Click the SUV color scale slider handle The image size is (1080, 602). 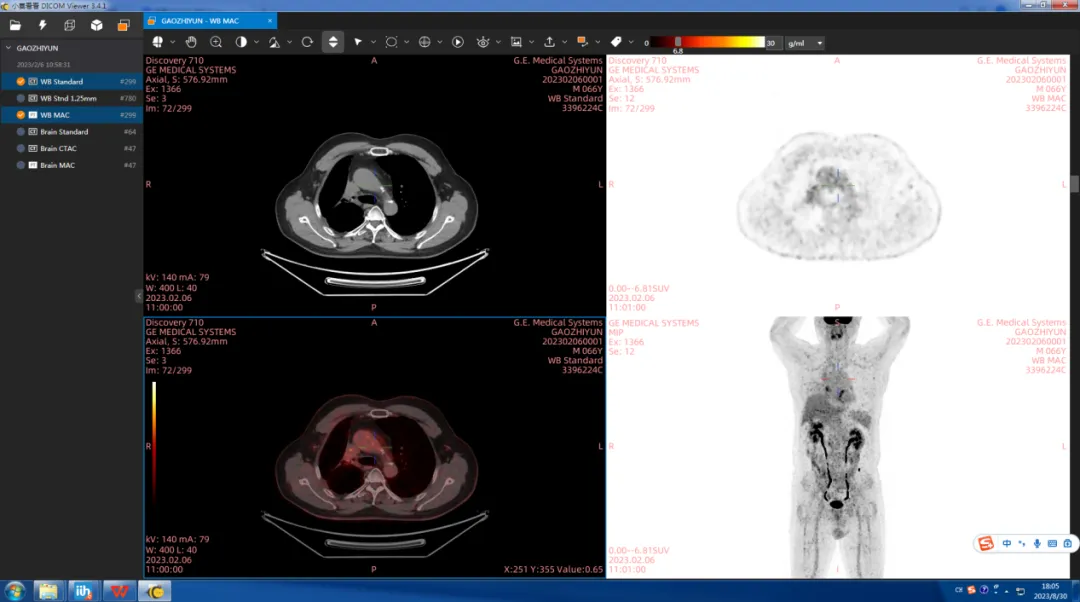(678, 42)
